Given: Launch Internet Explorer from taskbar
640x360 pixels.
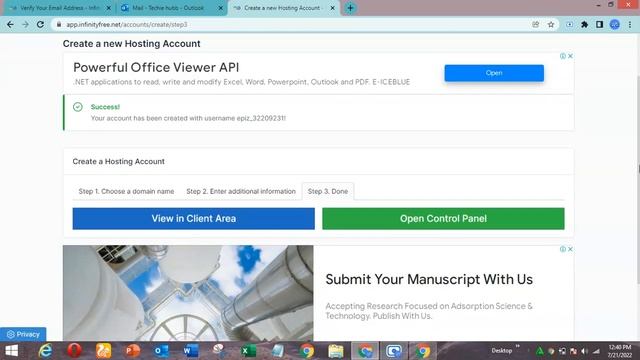Looking at the screenshot, I should [x=45, y=351].
